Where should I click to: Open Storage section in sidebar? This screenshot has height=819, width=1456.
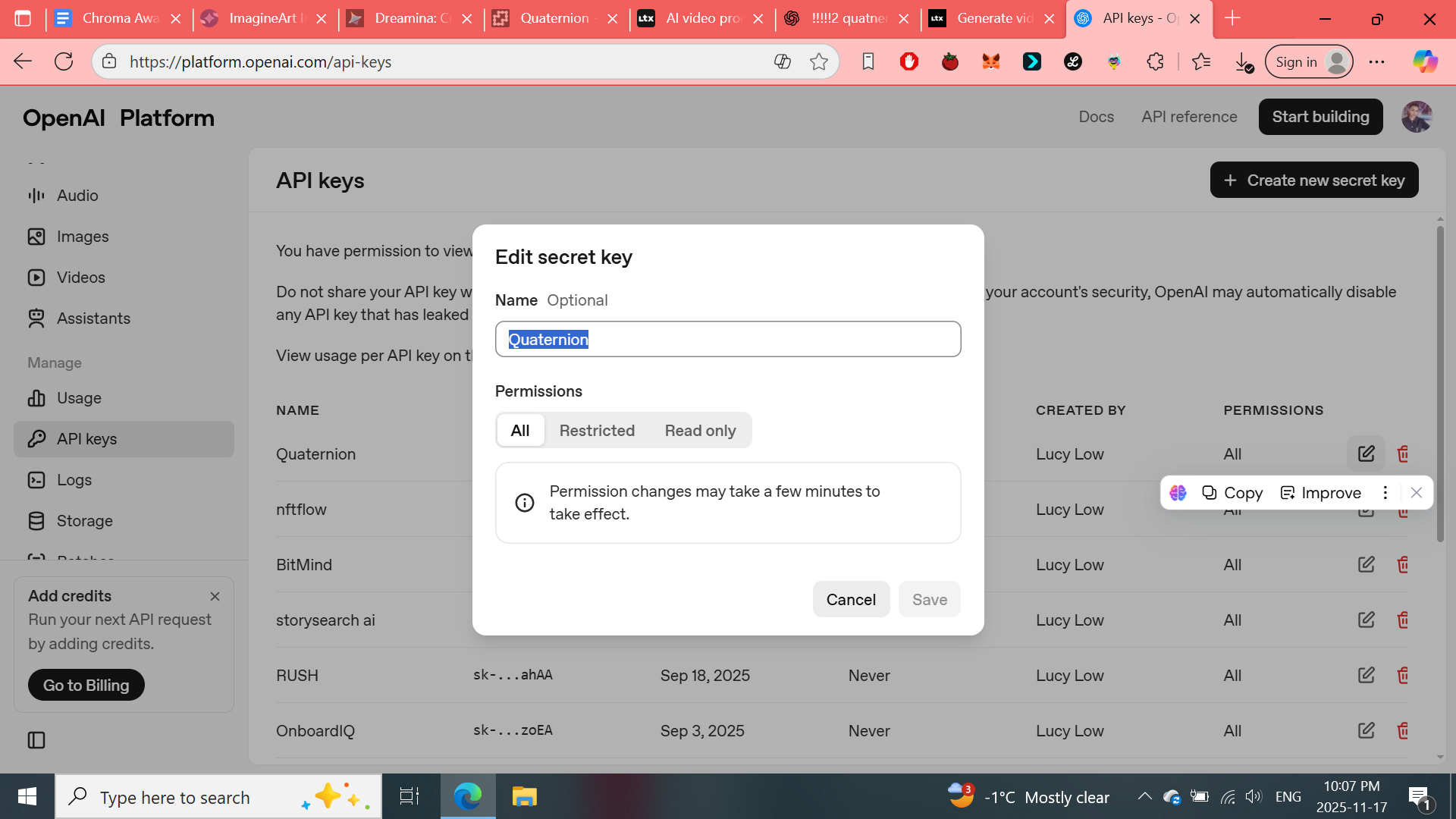84,521
